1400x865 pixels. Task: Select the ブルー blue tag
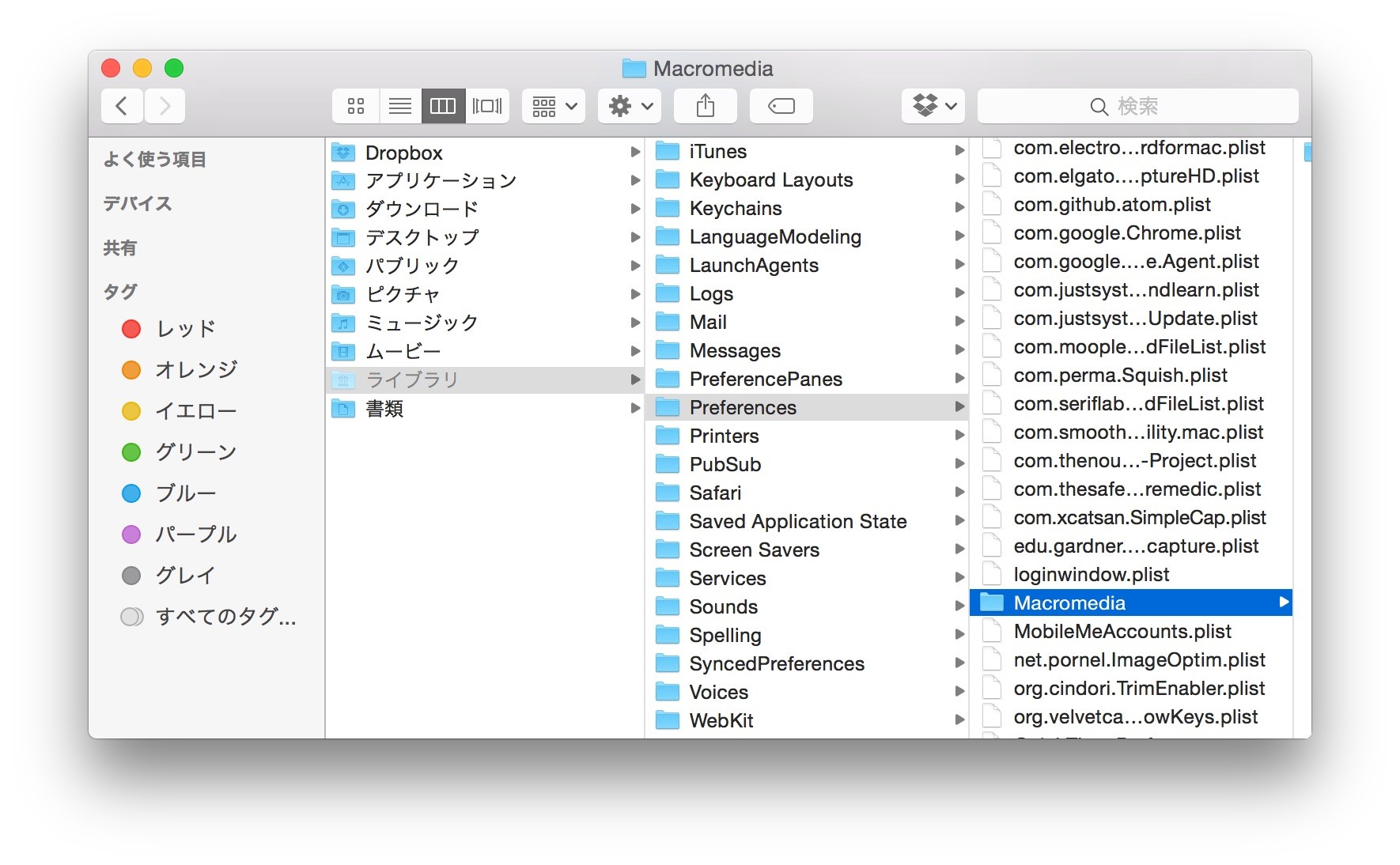[169, 493]
